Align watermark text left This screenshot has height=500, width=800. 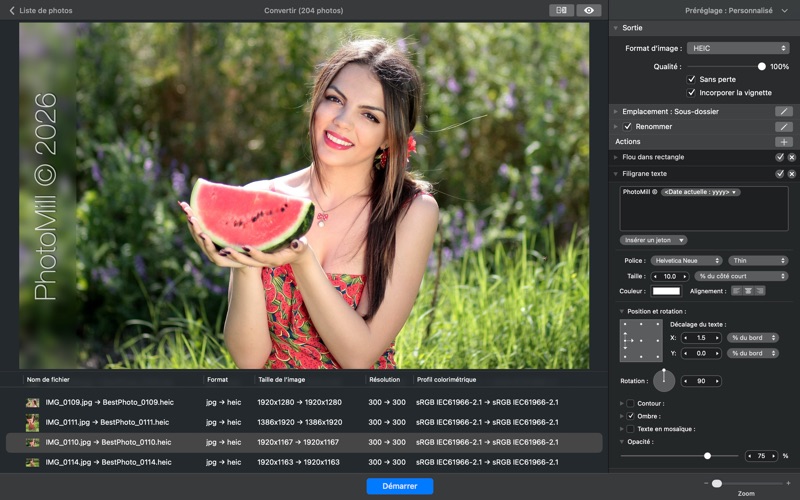tap(737, 291)
